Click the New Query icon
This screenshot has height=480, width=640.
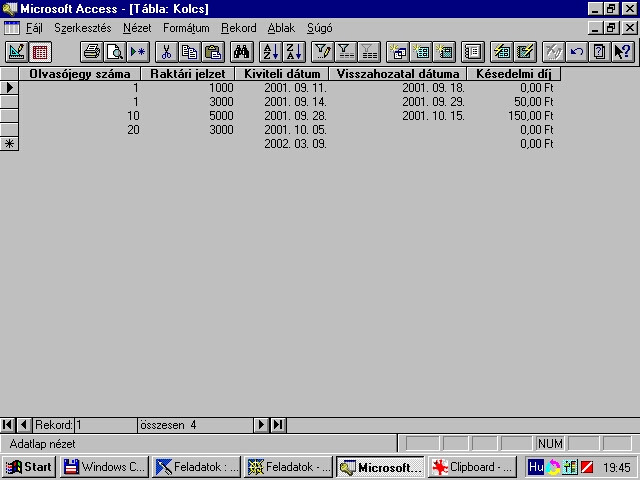[398, 52]
